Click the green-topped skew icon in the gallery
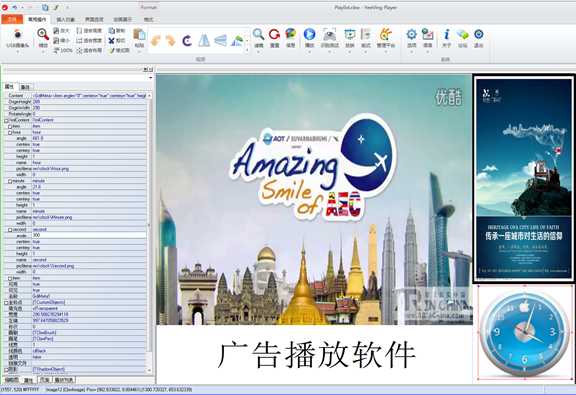Viewport: 576px width, 395px height. pos(237,40)
